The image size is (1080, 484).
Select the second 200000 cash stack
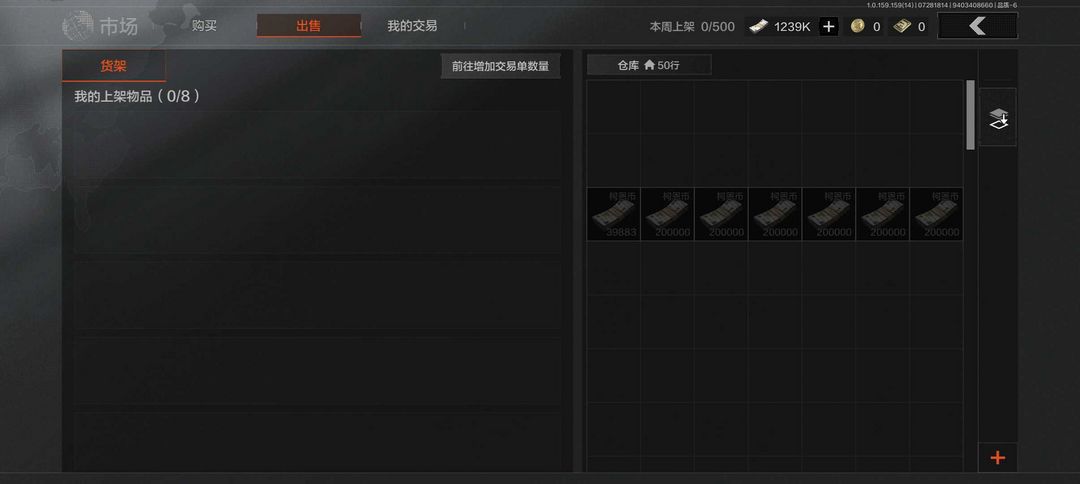(x=721, y=214)
